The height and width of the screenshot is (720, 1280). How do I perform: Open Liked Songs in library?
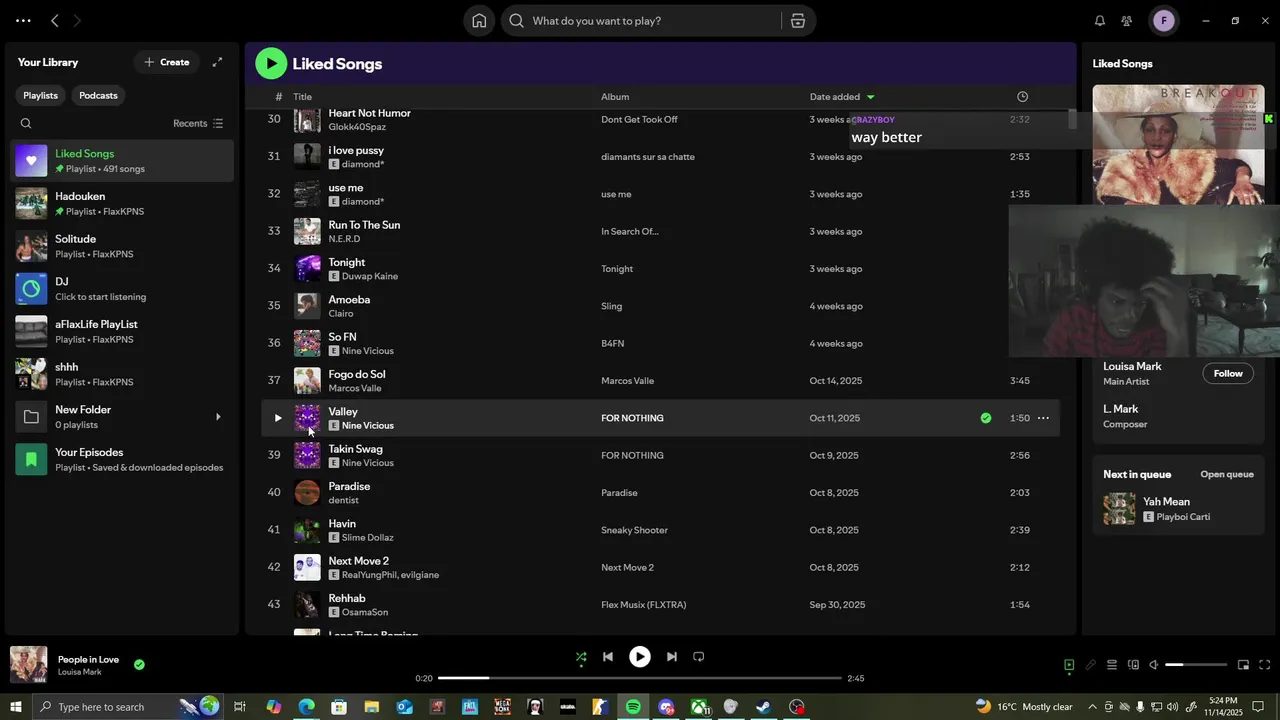pos(122,161)
